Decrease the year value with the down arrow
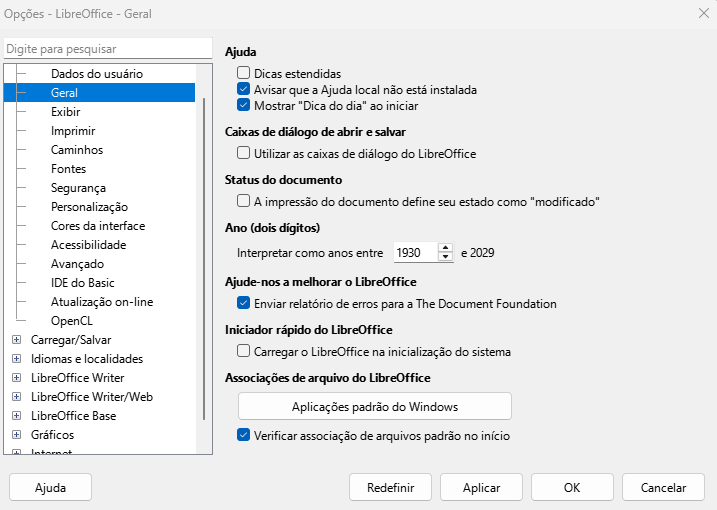 pos(445,257)
